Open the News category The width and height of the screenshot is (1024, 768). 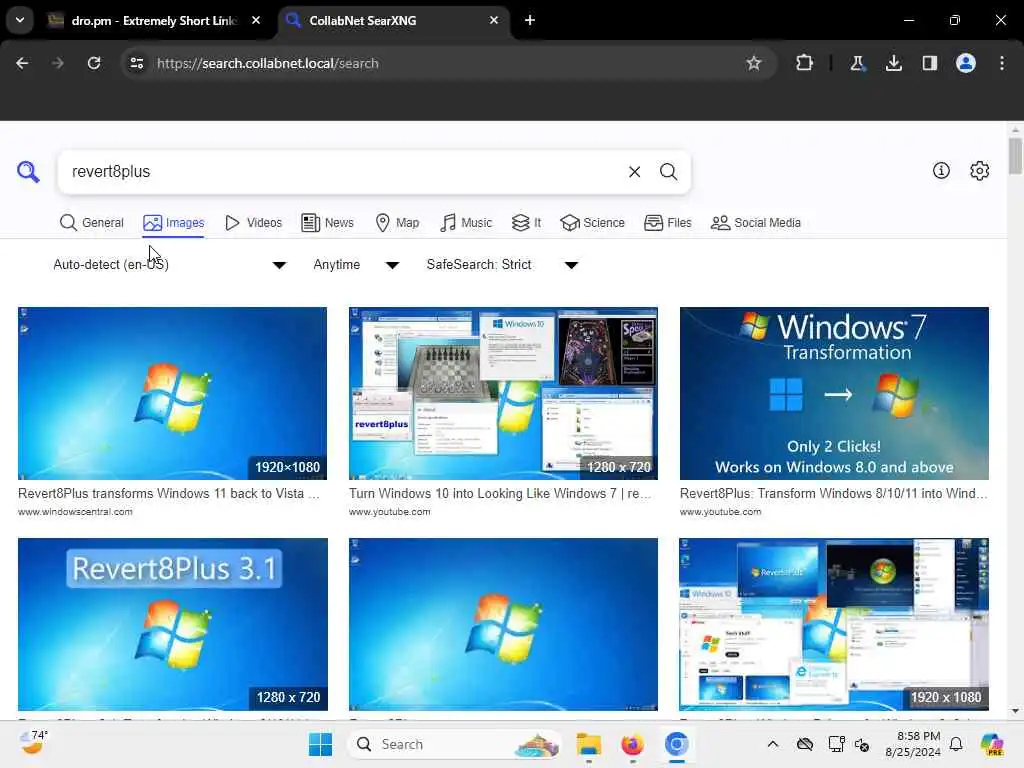coord(328,223)
